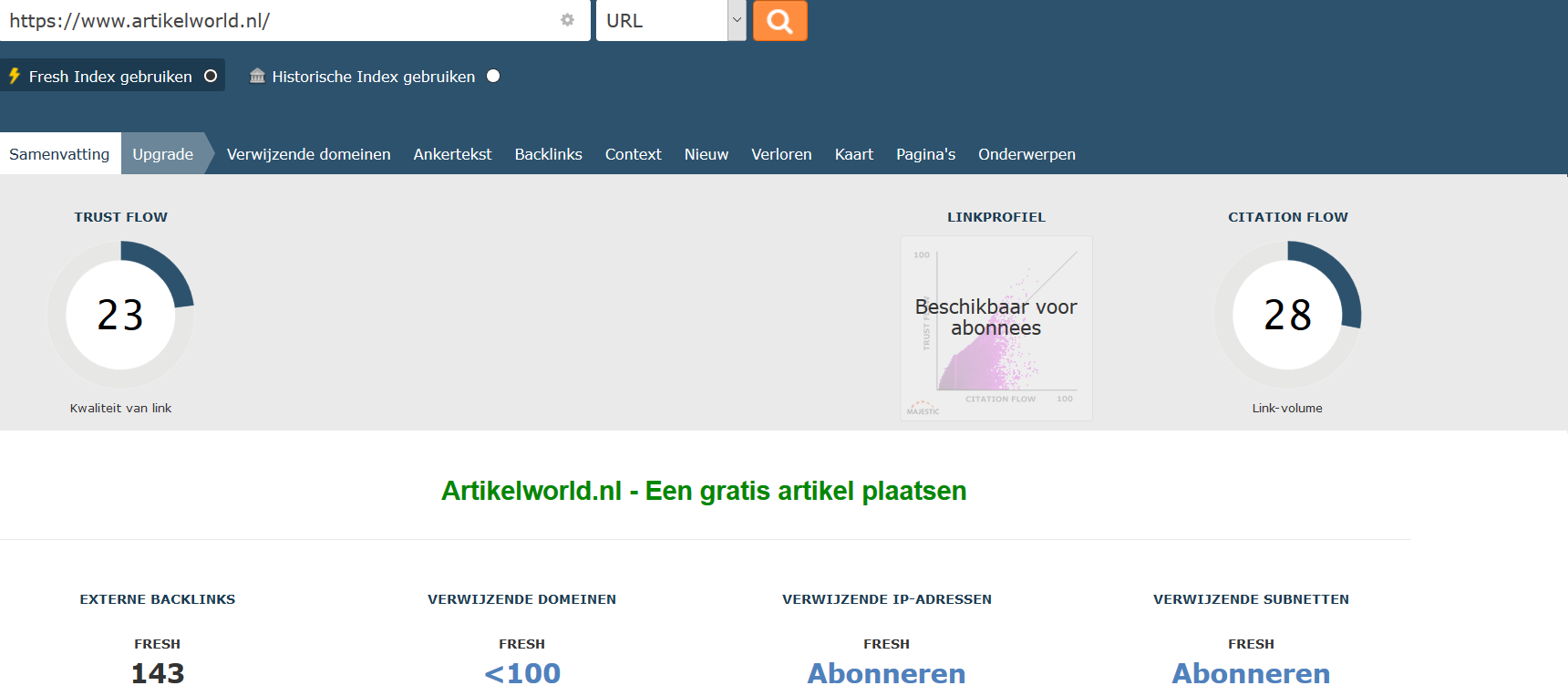Viewport: 1568px width, 696px height.
Task: Open the Linkprofiel chart thumbnail
Action: (x=996, y=328)
